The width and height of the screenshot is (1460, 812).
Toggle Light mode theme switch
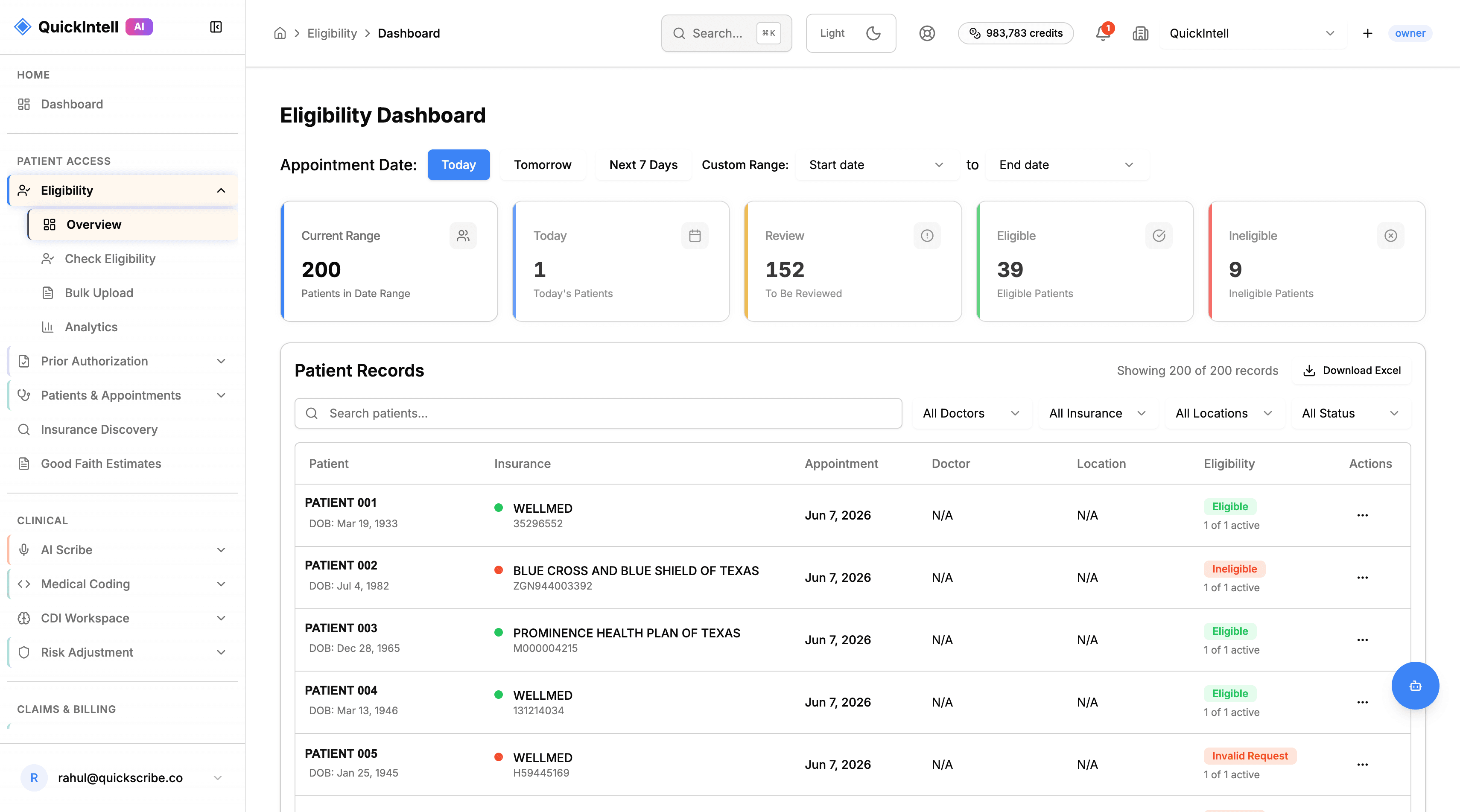(851, 33)
